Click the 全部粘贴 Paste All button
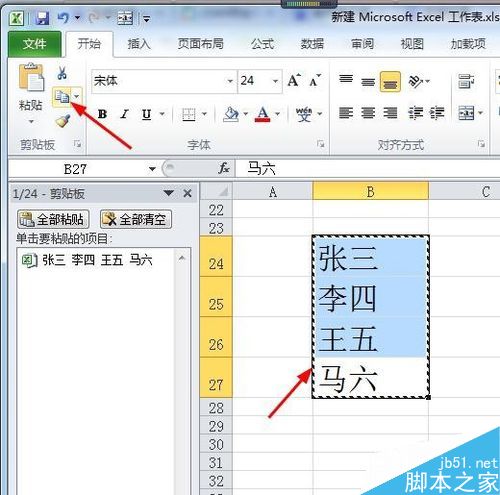The height and width of the screenshot is (495, 500). 53,219
